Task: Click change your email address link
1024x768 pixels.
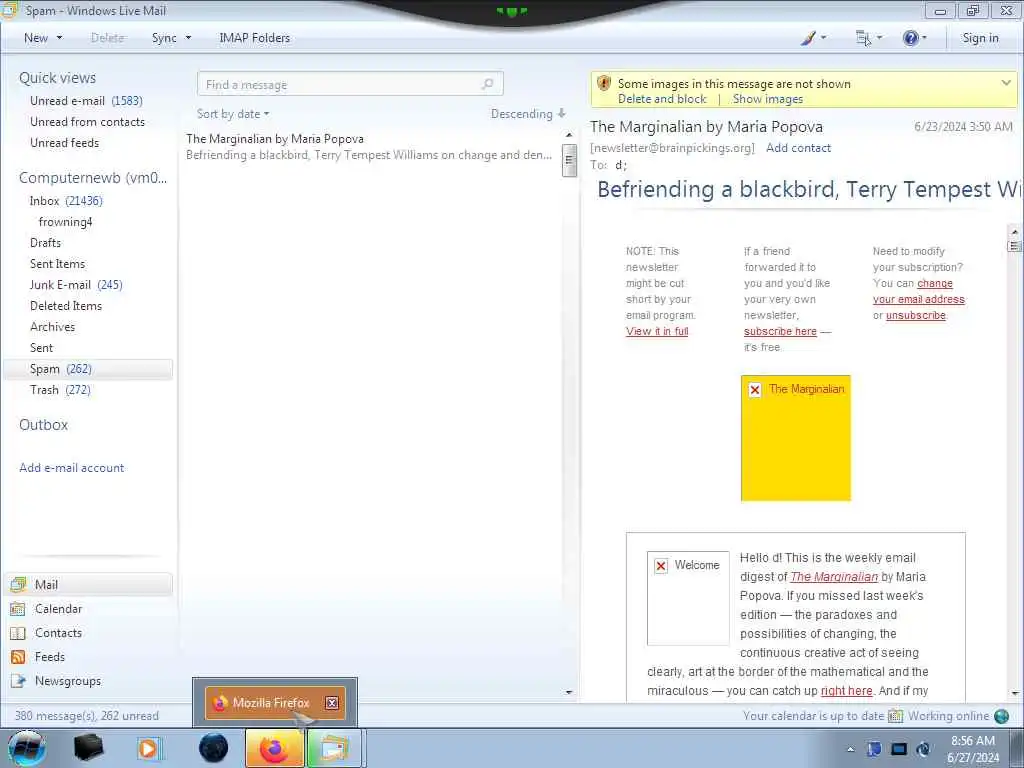Action: point(919,291)
